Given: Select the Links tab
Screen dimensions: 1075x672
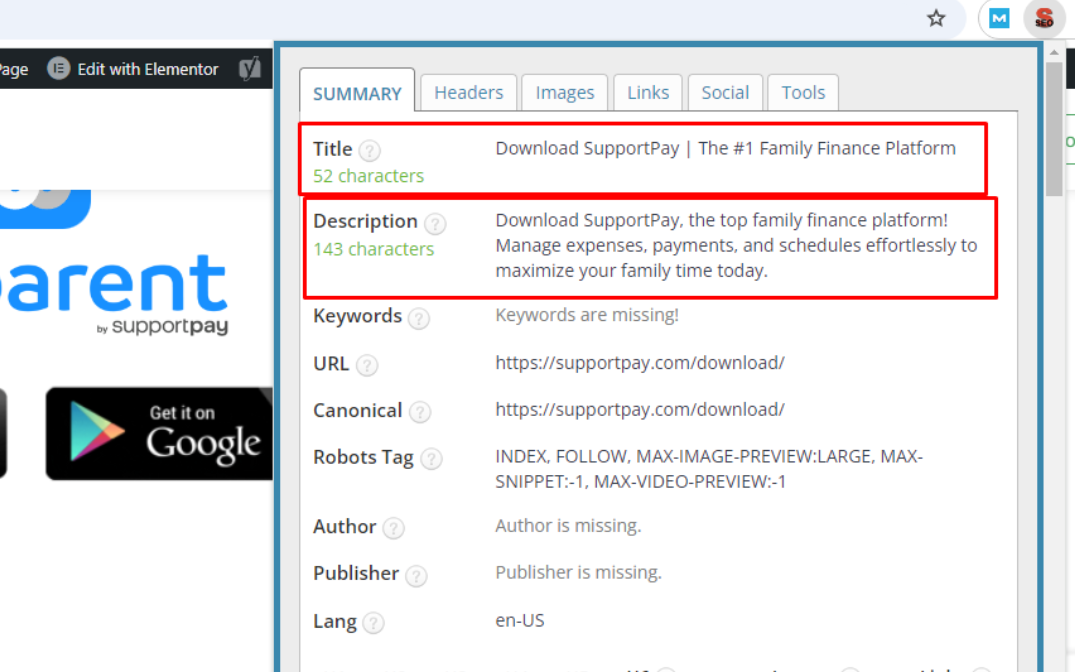Looking at the screenshot, I should 648,92.
